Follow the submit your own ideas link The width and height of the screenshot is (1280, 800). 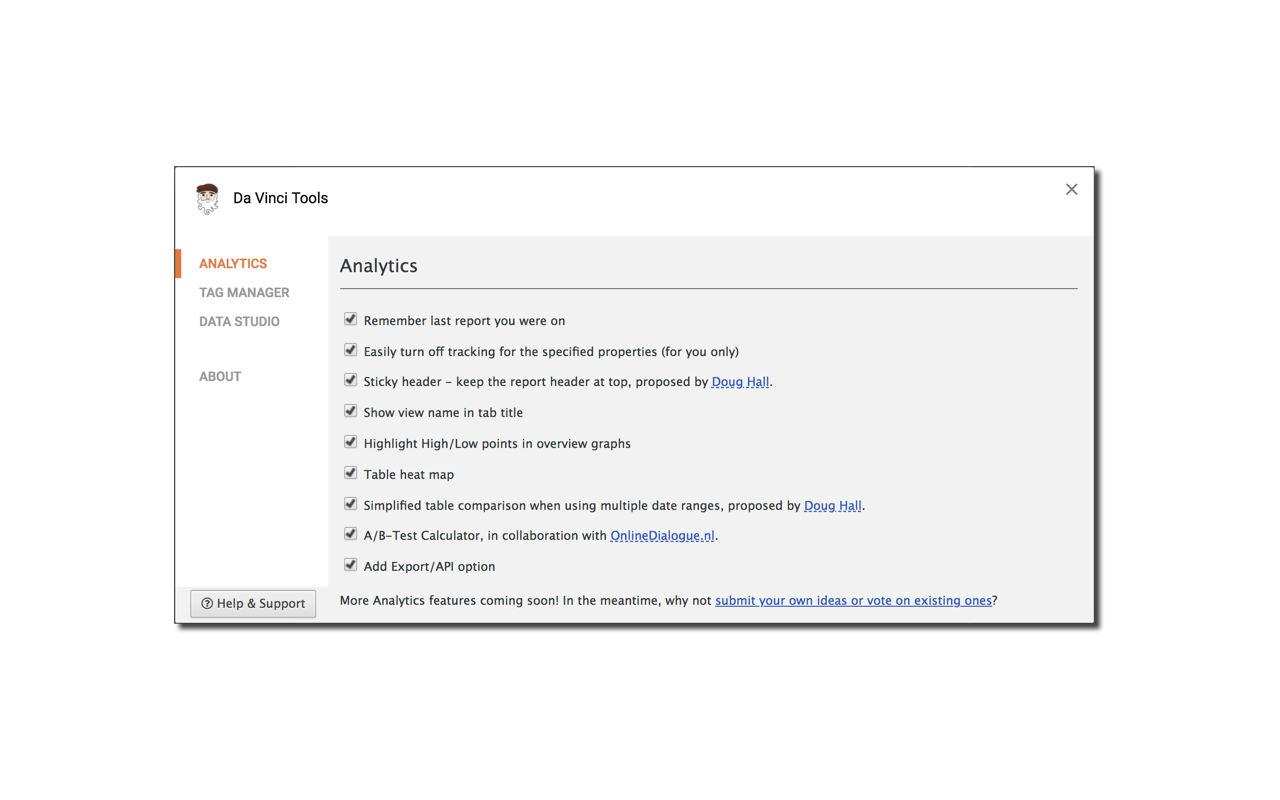[x=853, y=601]
